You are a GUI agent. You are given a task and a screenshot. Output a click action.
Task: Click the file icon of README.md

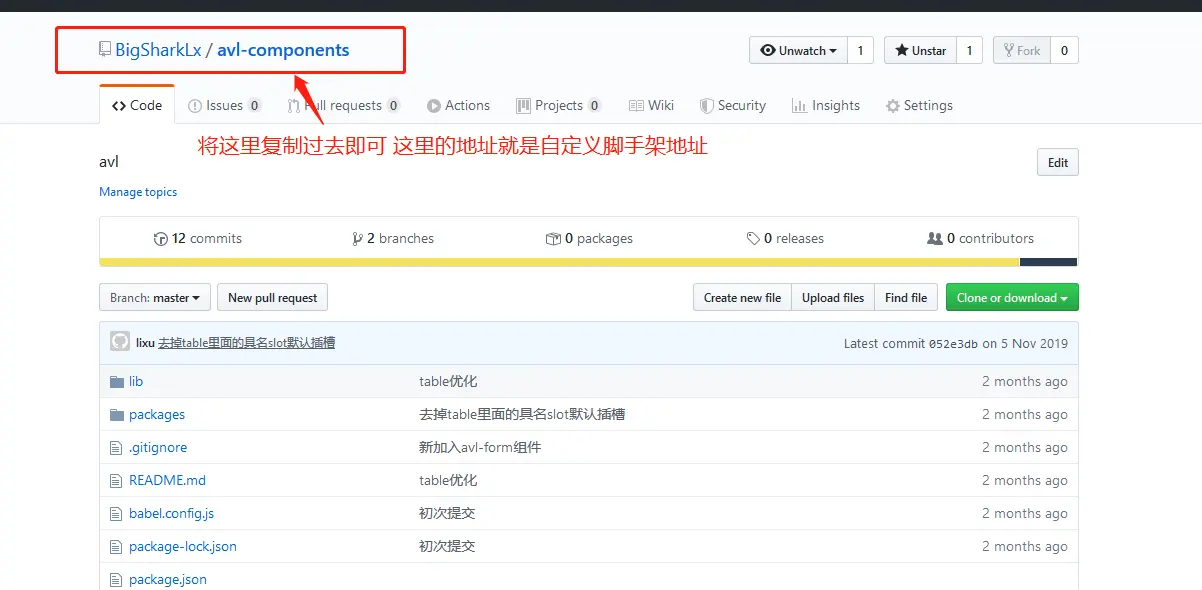pyautogui.click(x=116, y=480)
